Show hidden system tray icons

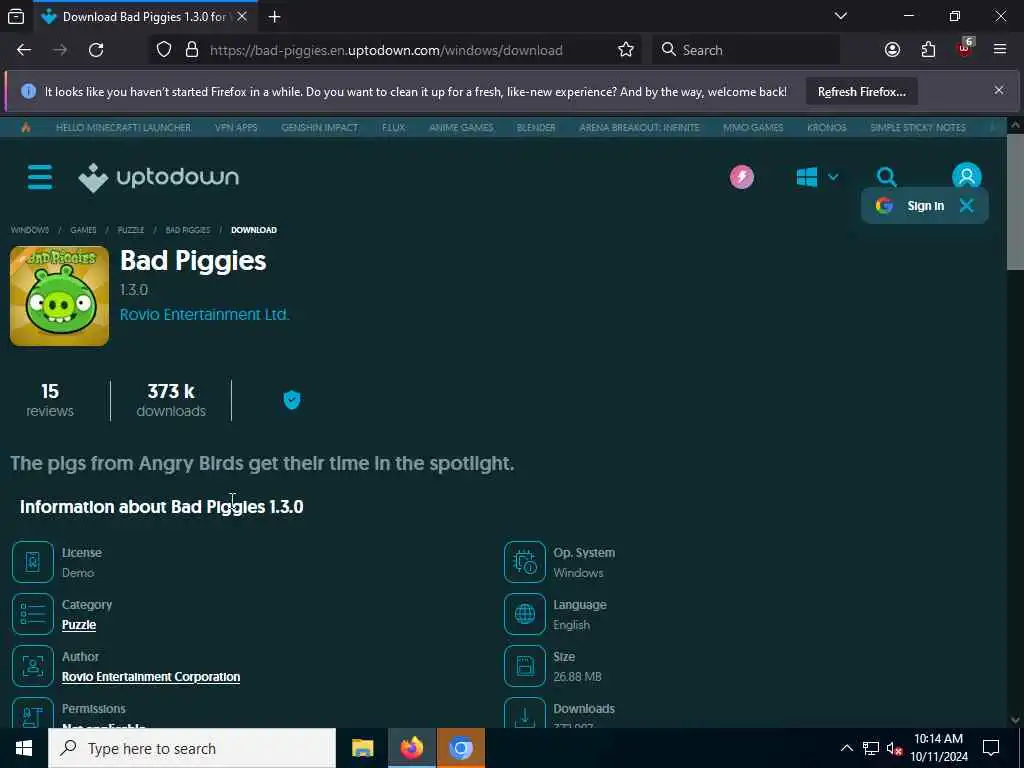[x=846, y=748]
